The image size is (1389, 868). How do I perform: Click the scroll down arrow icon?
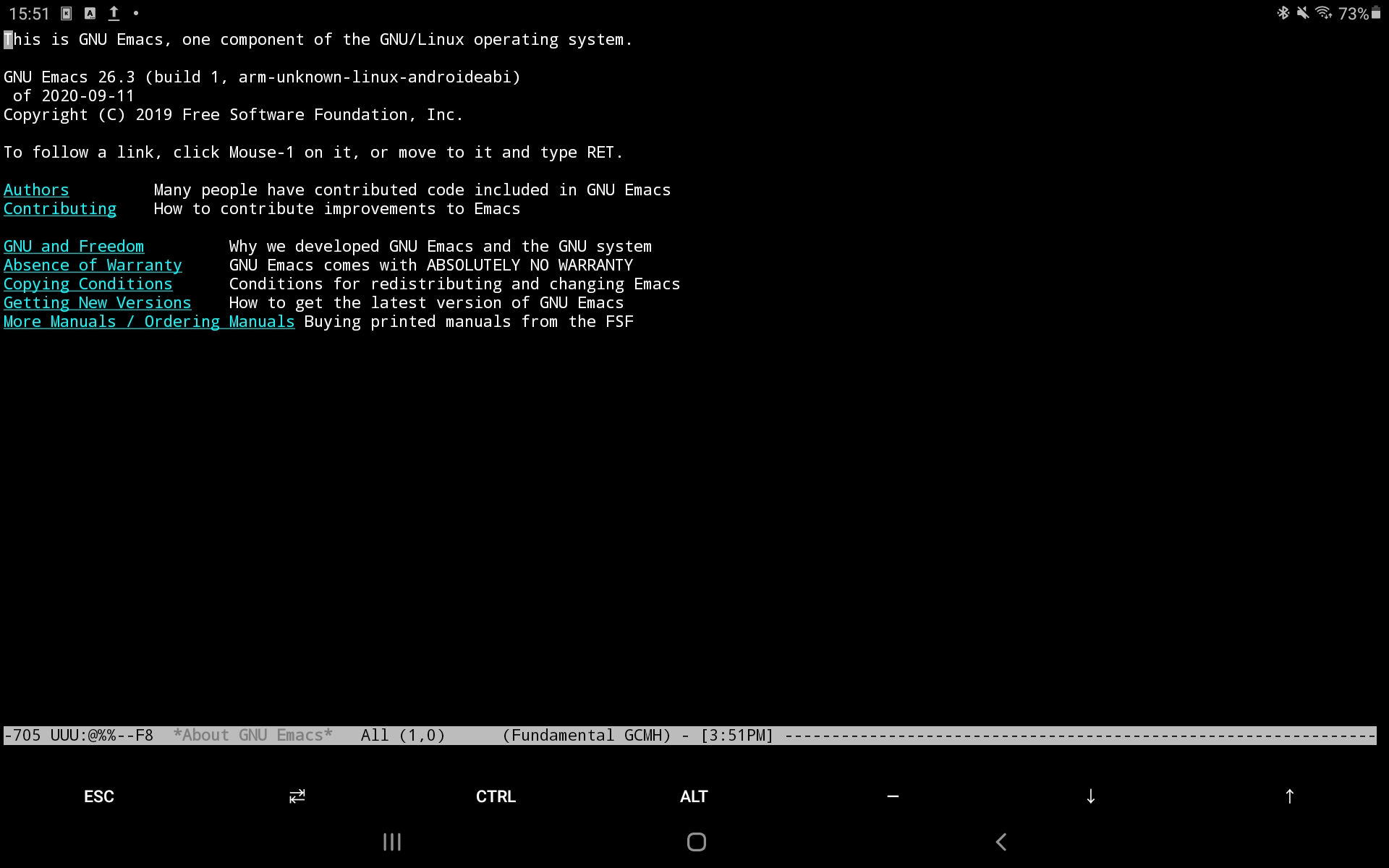click(x=1091, y=796)
